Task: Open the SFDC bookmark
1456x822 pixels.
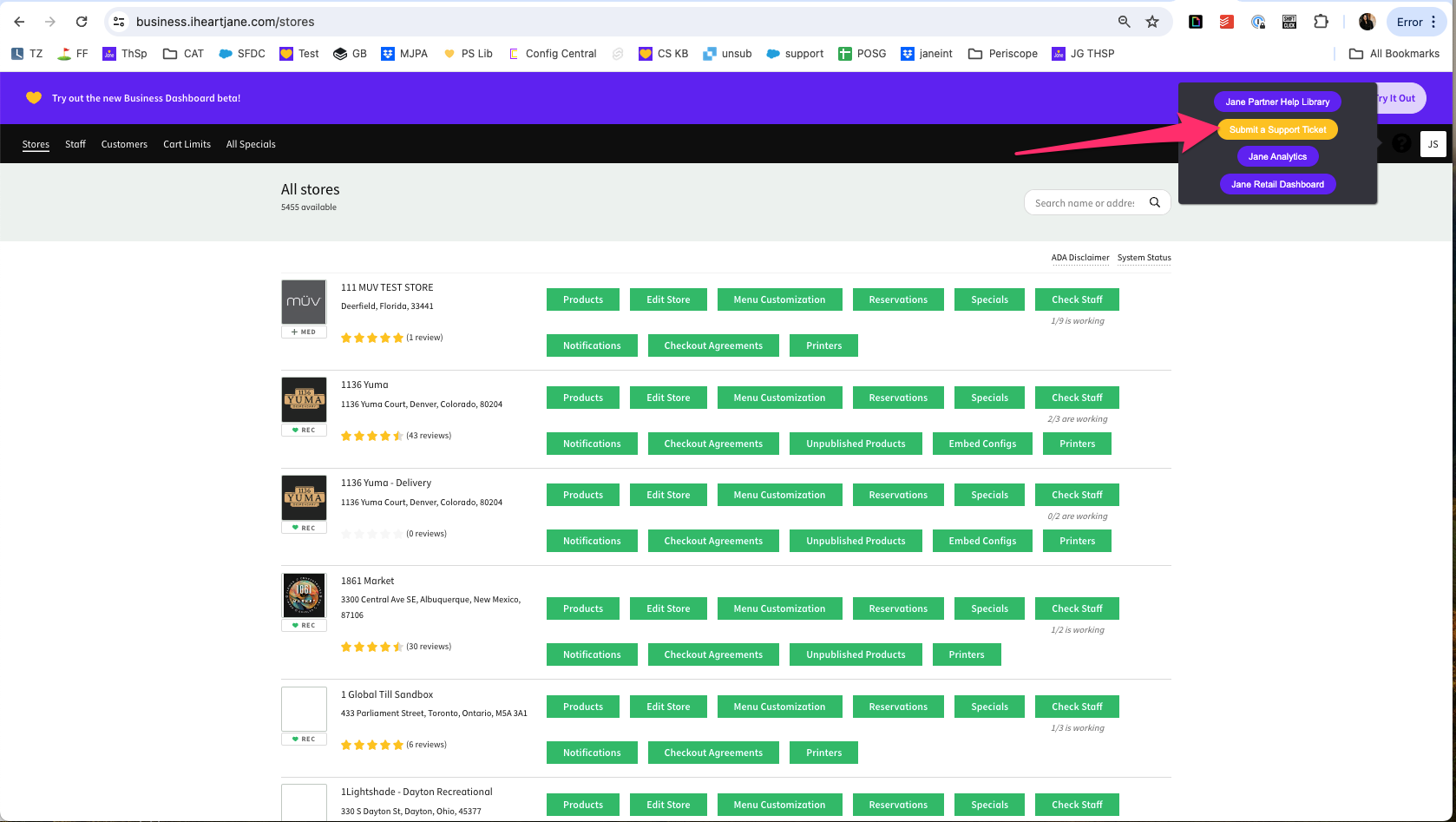Action: coord(242,54)
